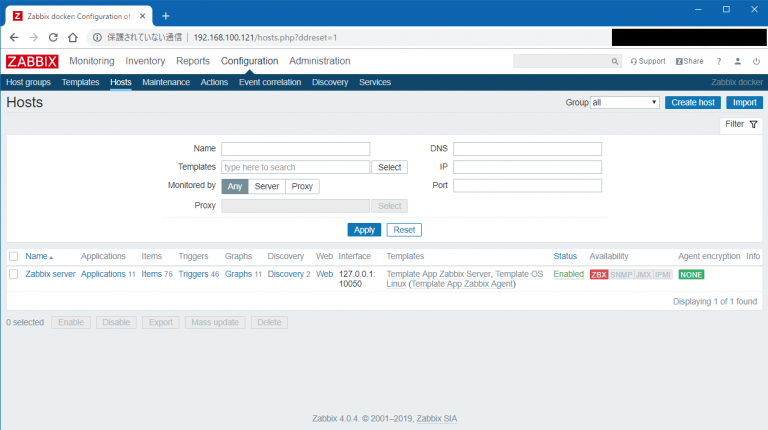Open the Zabbix server host link

(50, 274)
